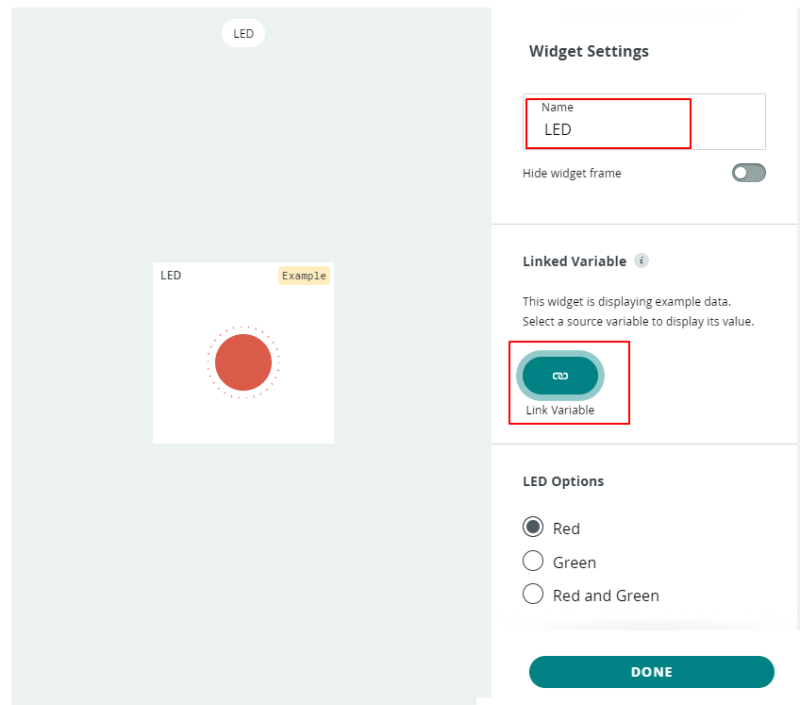The image size is (800, 705).
Task: Click the LED title in widget preview
Action: tap(170, 275)
